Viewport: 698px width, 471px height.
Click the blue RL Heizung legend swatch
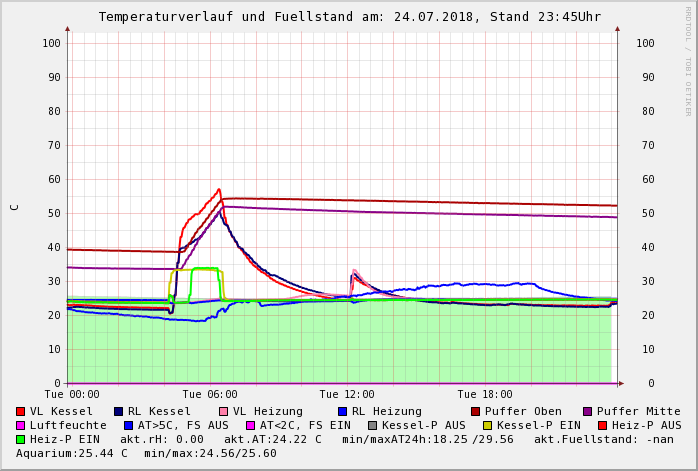click(342, 411)
